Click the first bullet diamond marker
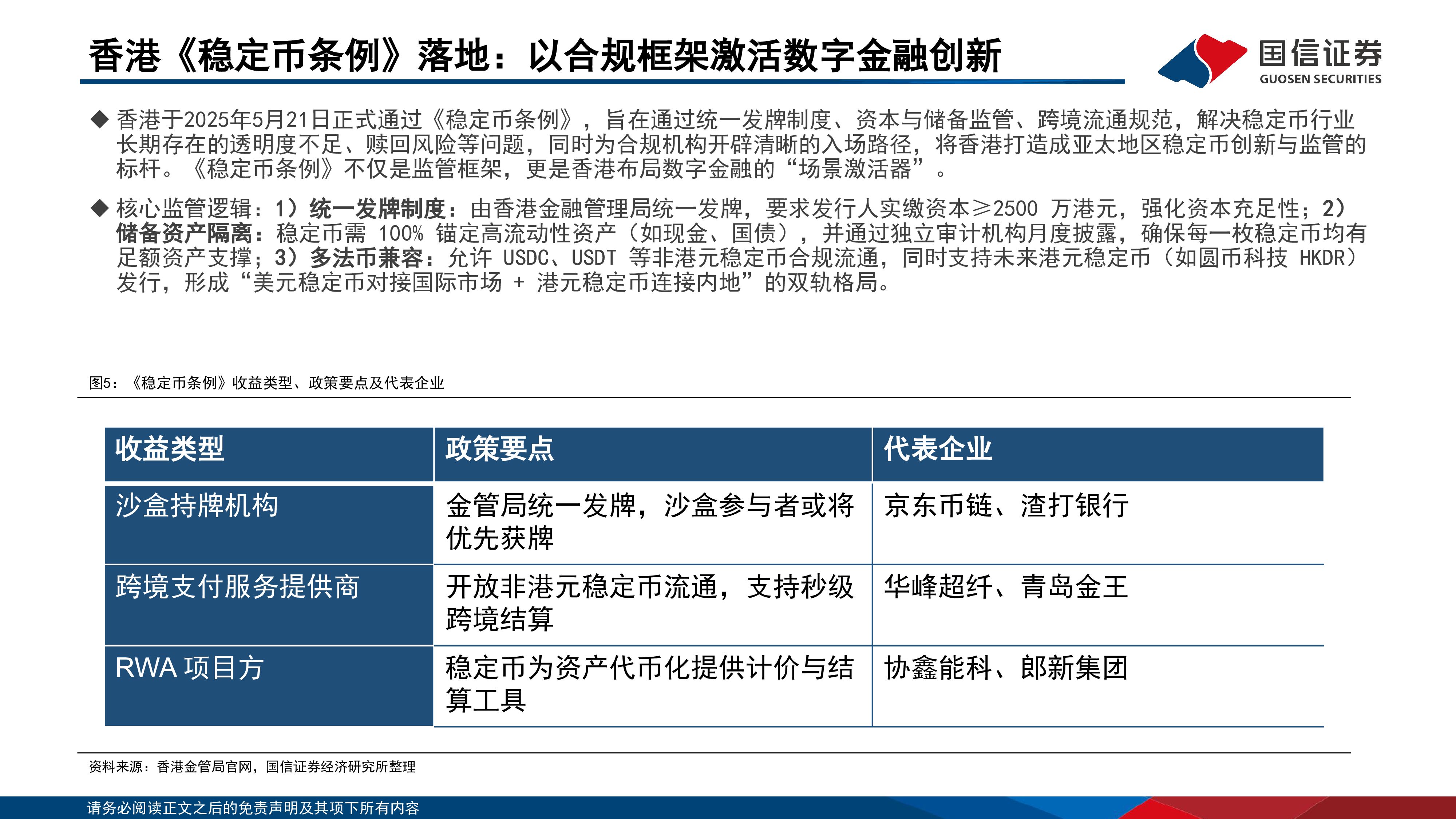The image size is (1456, 819). tap(99, 119)
